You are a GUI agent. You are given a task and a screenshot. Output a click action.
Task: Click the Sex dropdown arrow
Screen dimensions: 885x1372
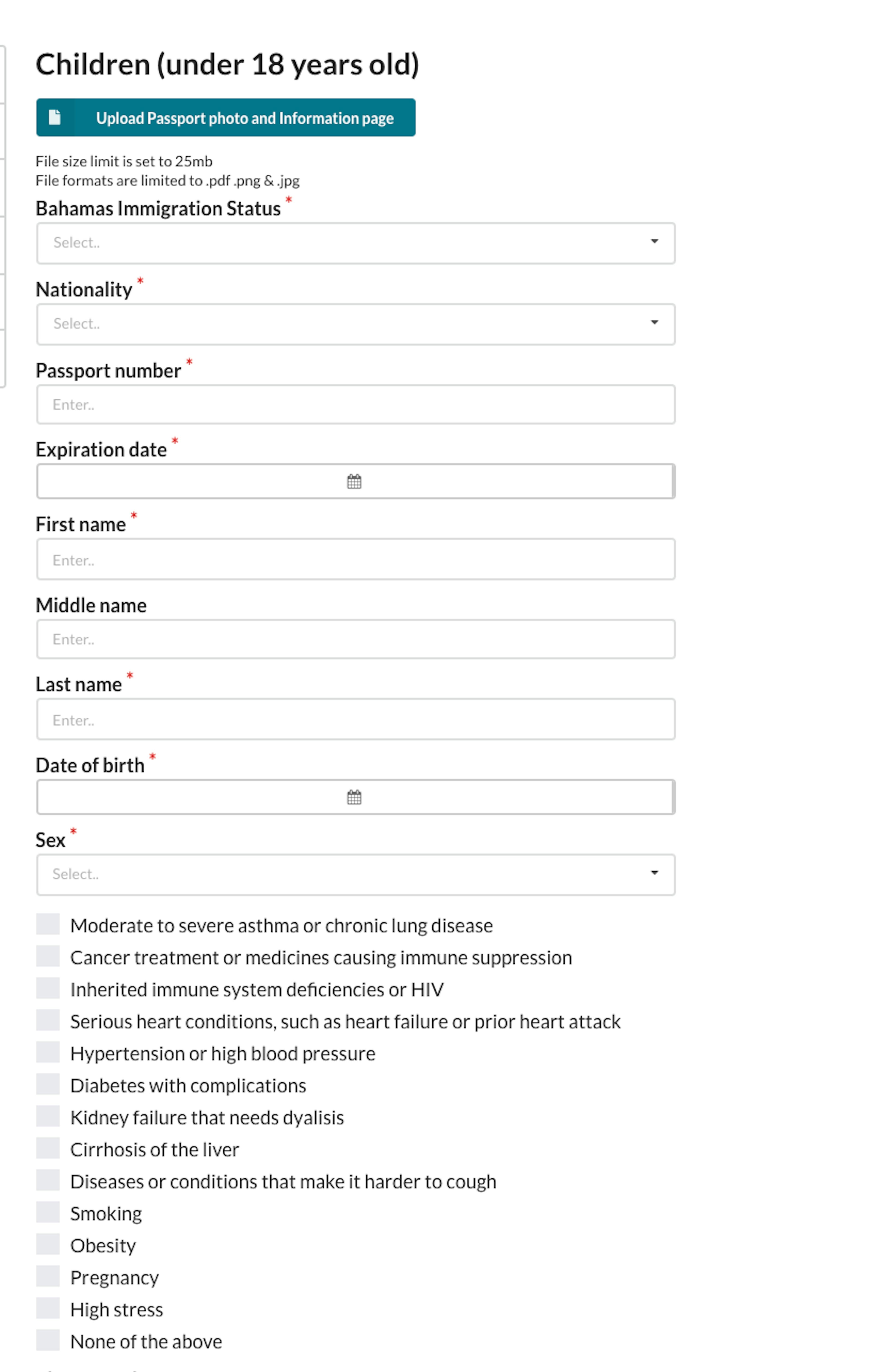pos(654,873)
